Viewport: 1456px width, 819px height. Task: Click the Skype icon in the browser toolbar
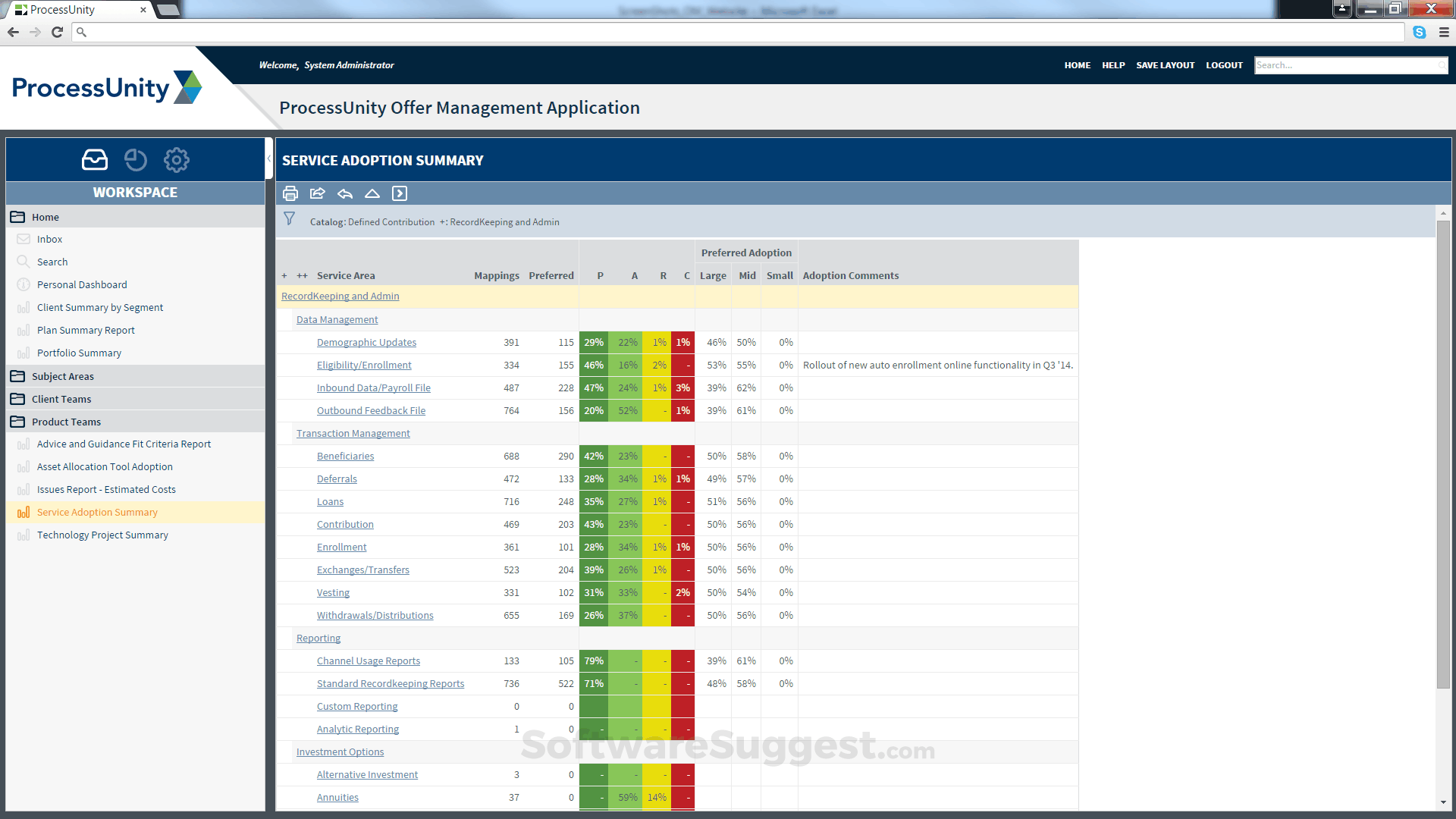tap(1420, 33)
